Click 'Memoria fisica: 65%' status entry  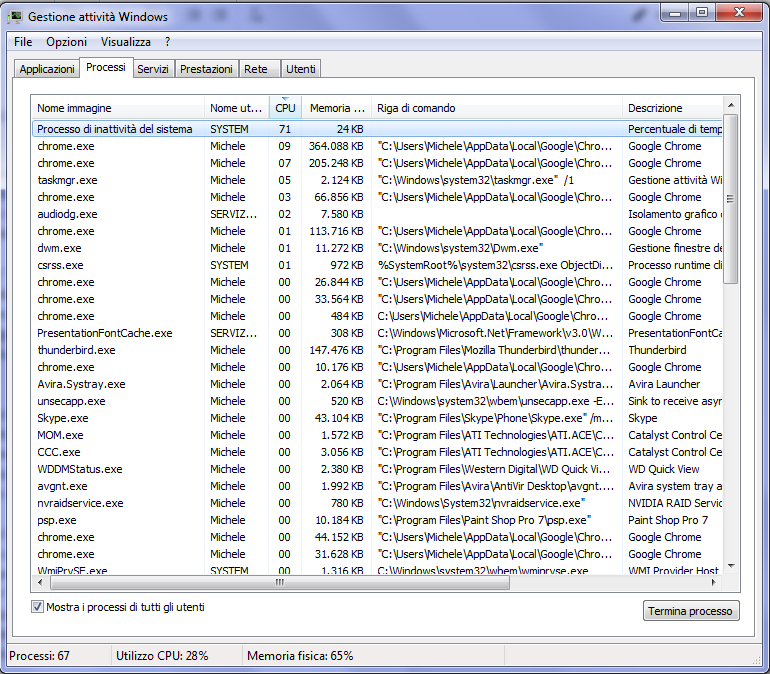point(300,656)
